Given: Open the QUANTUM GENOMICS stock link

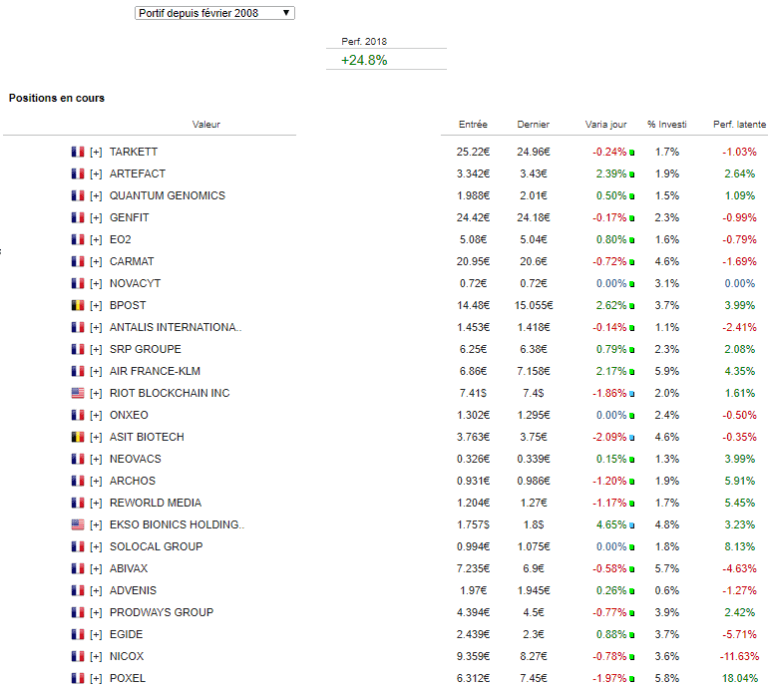Looking at the screenshot, I should click(167, 196).
